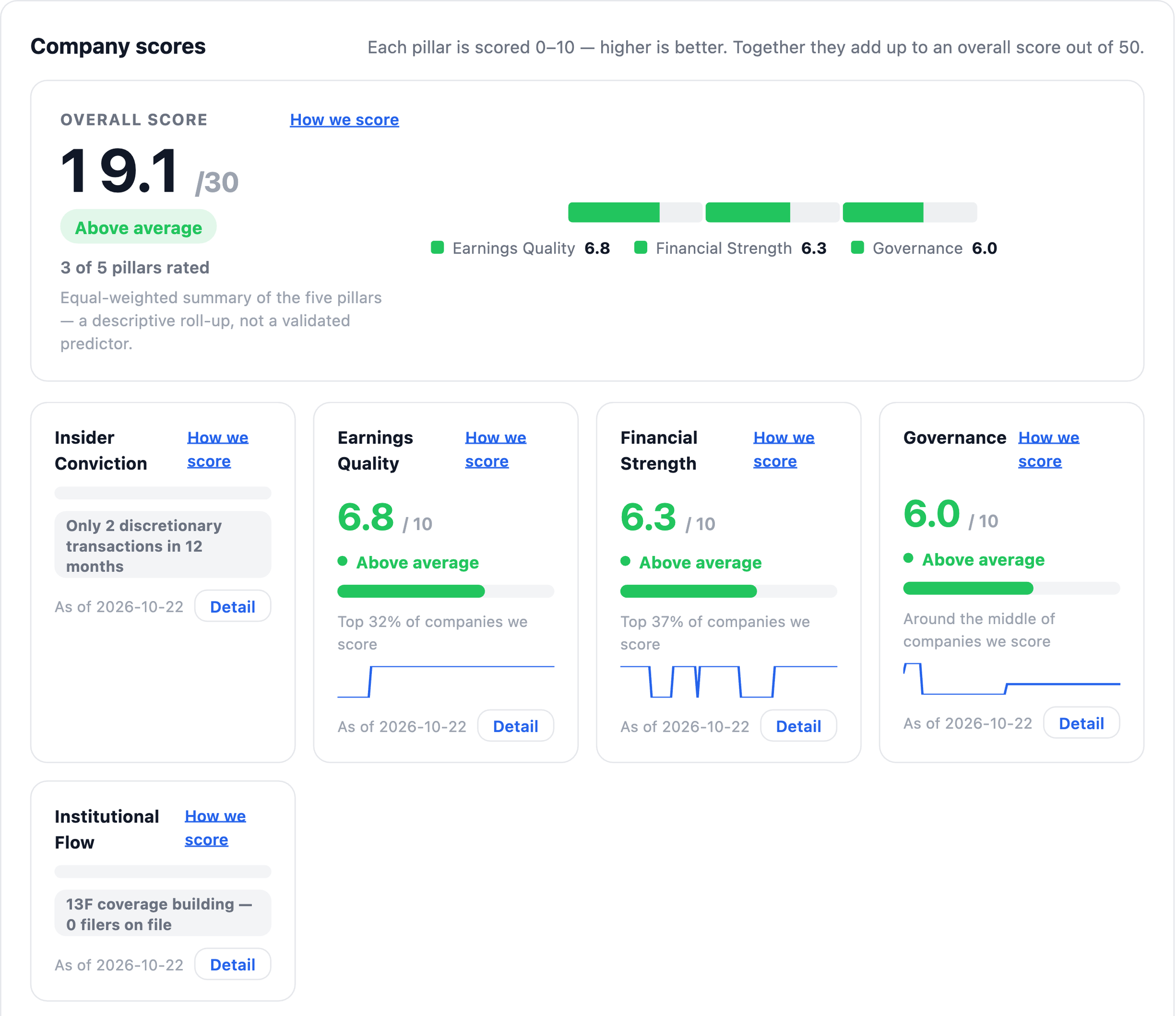Click the 19.1 overall score value

(119, 171)
